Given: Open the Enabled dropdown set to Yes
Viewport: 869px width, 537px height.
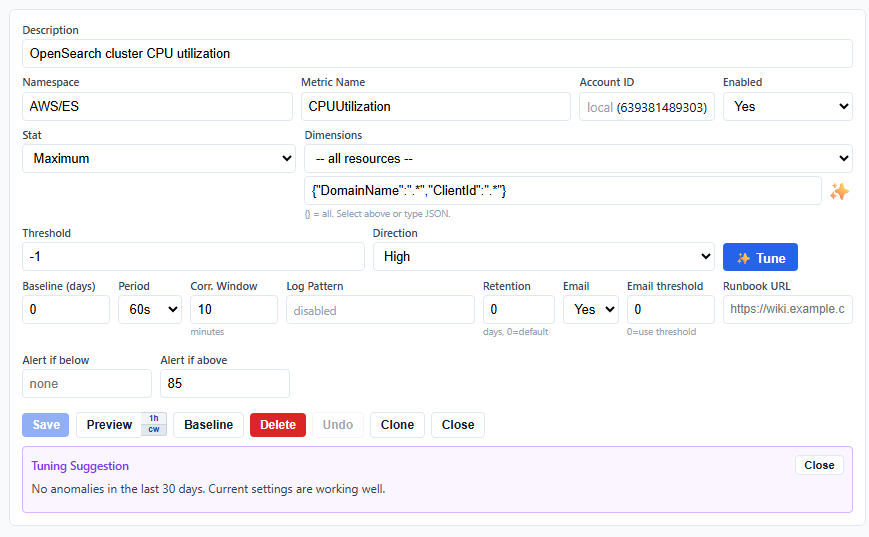Looking at the screenshot, I should pyautogui.click(x=788, y=106).
